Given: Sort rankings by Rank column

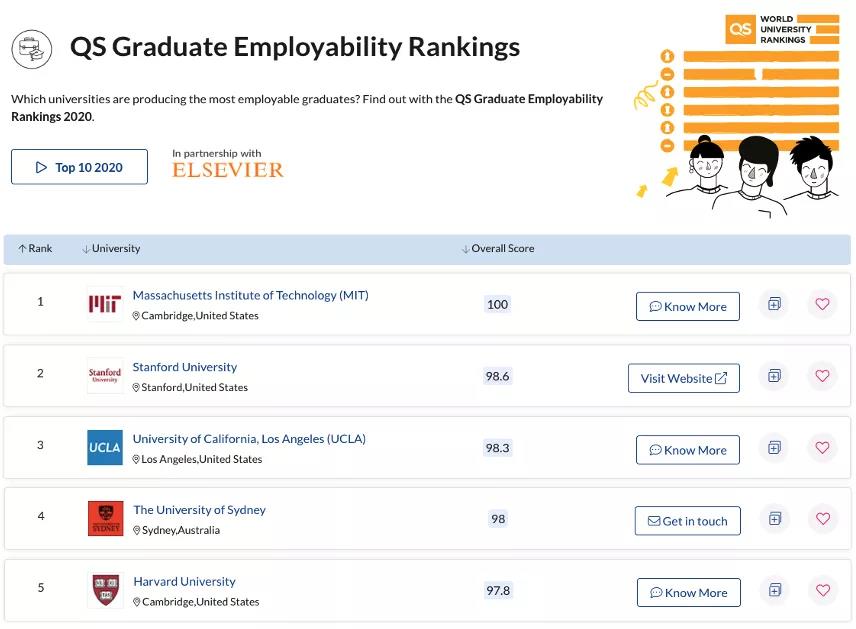Looking at the screenshot, I should pyautogui.click(x=35, y=249).
